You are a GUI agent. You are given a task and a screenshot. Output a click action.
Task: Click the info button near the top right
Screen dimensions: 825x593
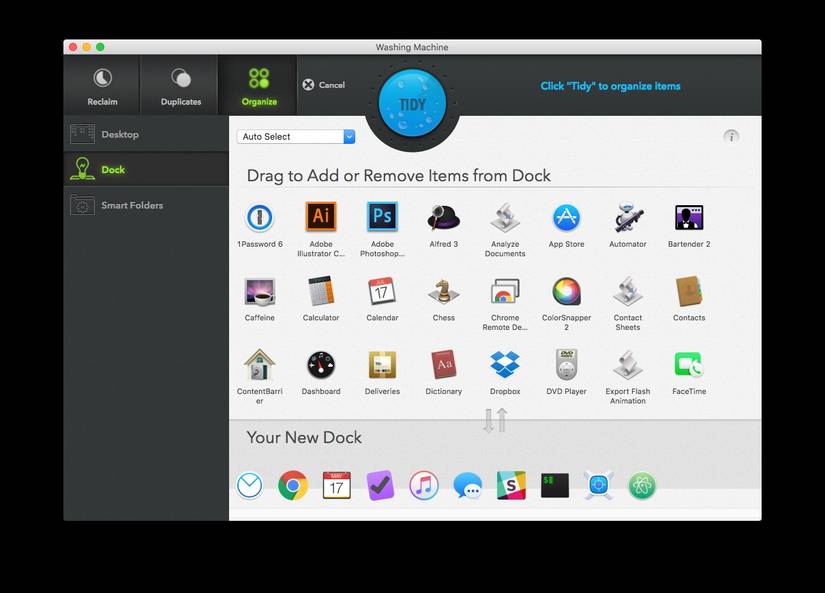point(731,136)
